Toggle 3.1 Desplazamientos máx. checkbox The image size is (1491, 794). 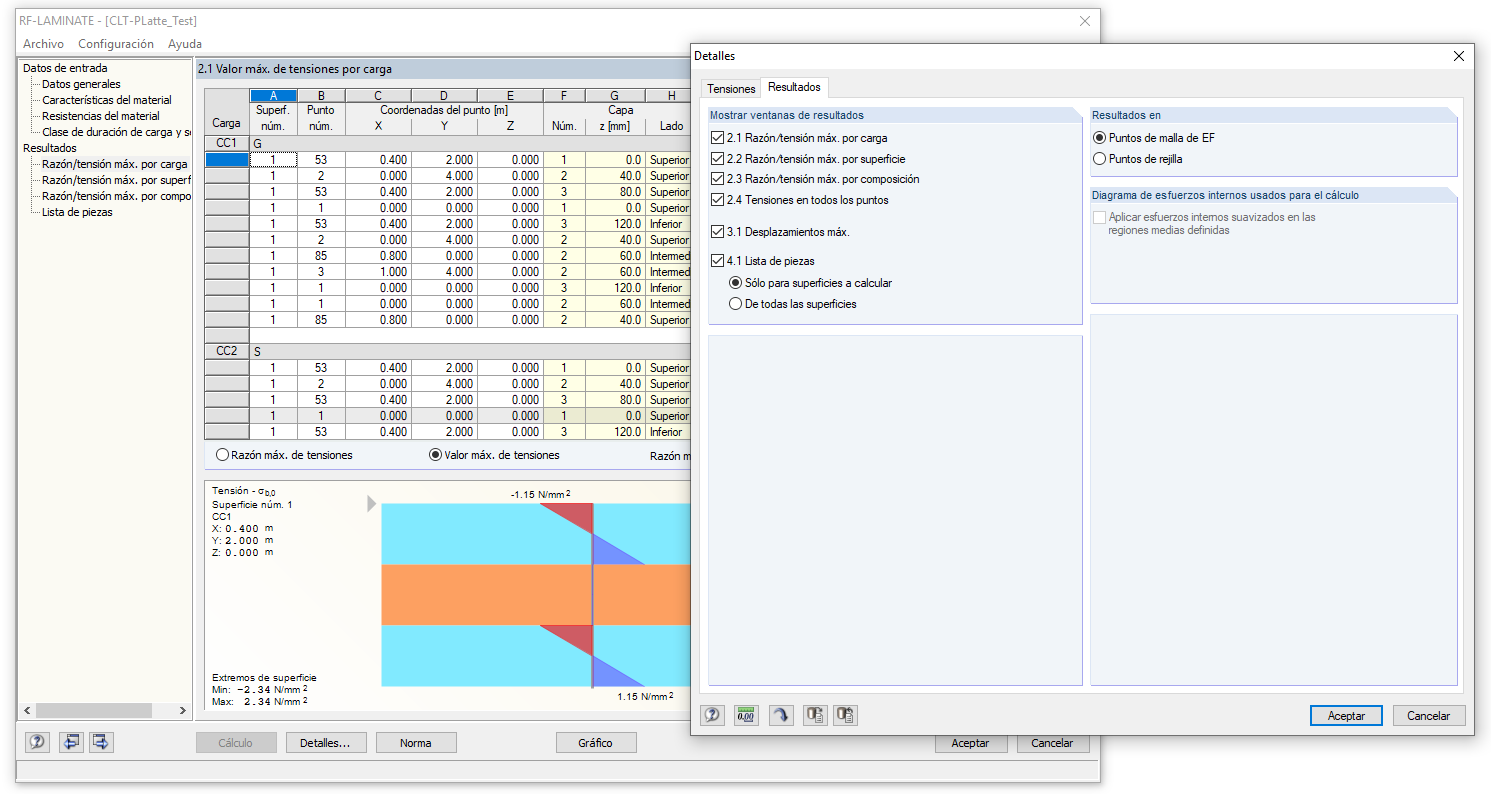pos(717,232)
